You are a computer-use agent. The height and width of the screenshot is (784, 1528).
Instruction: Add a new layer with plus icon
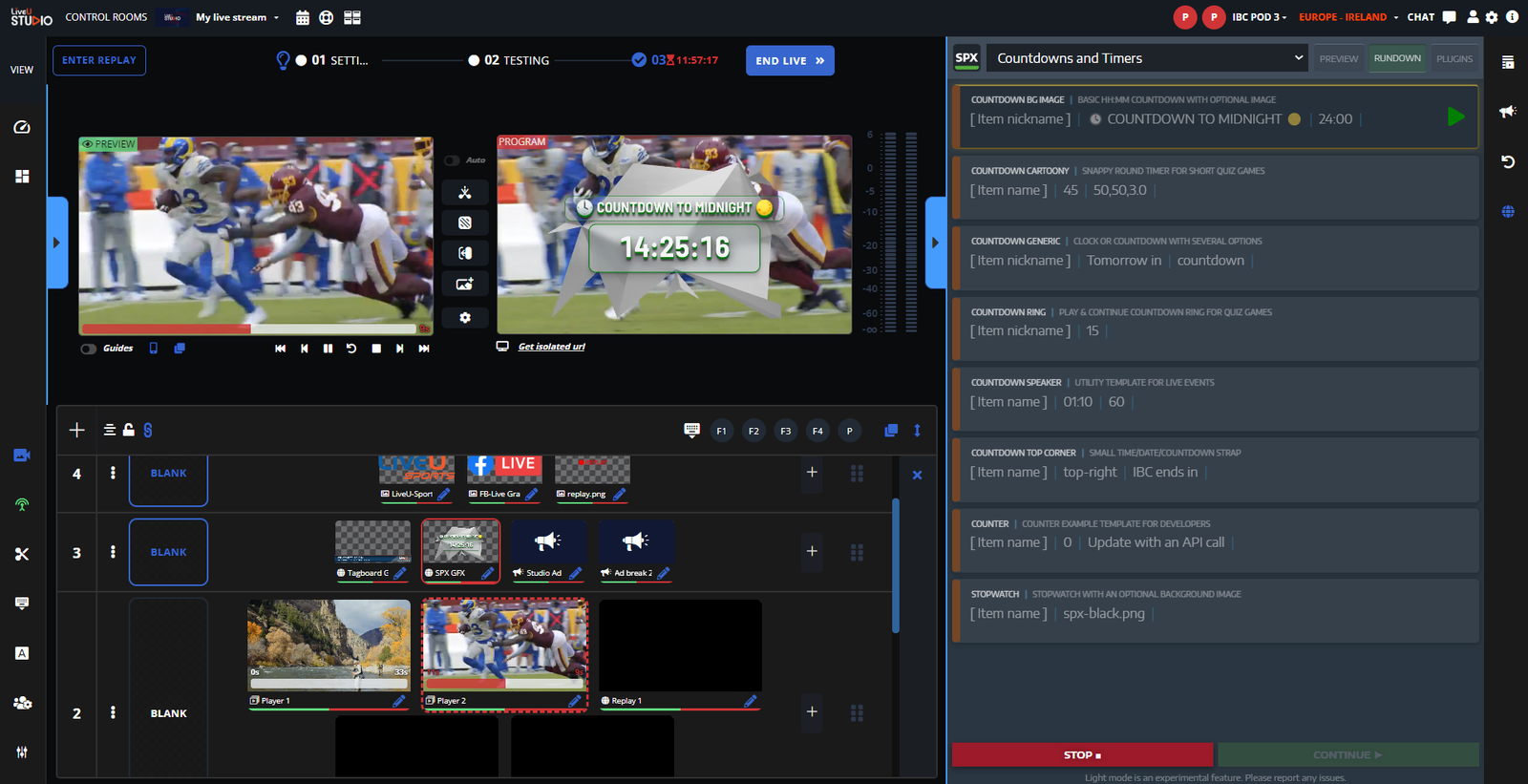pyautogui.click(x=77, y=430)
